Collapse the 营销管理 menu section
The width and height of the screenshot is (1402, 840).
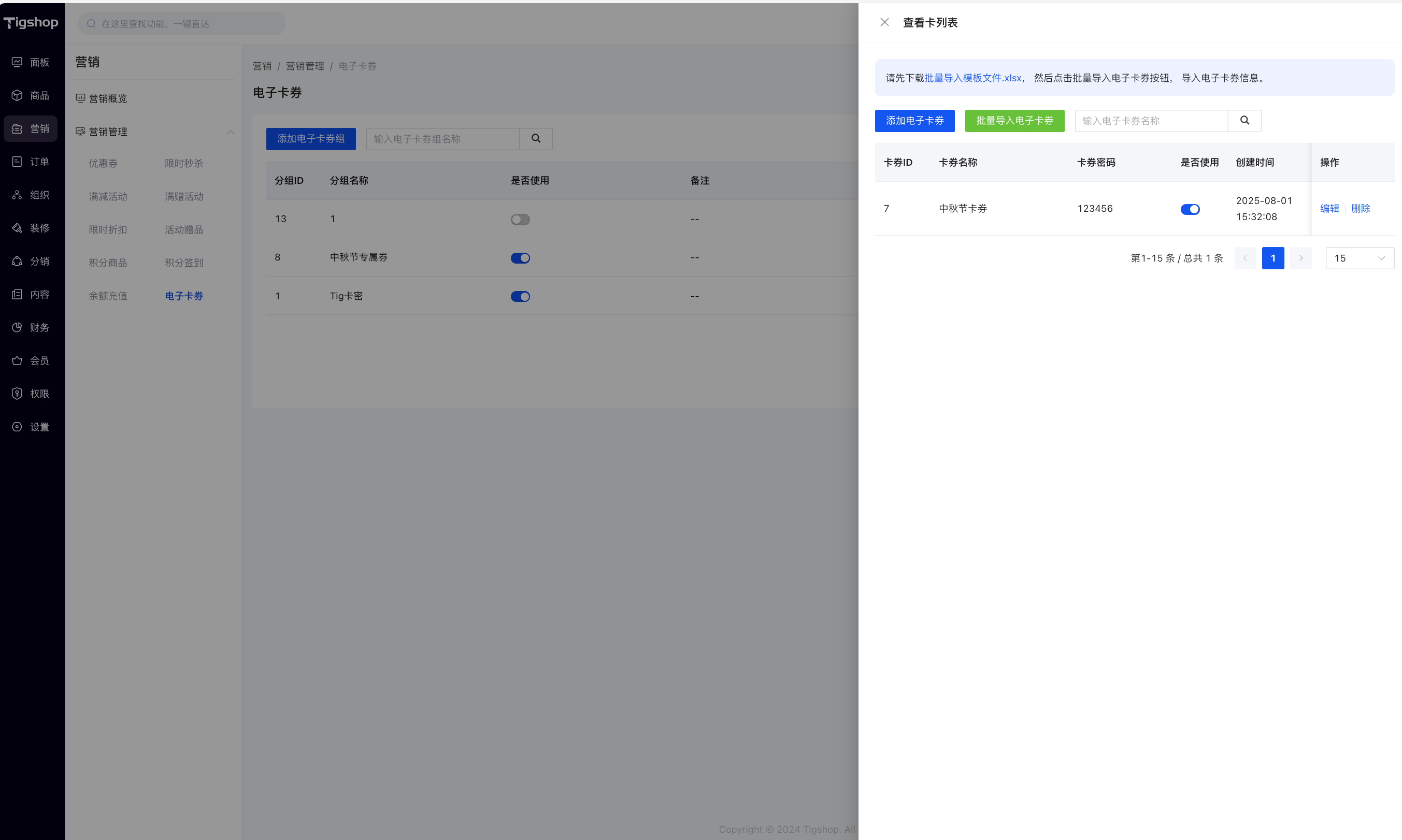tap(230, 132)
